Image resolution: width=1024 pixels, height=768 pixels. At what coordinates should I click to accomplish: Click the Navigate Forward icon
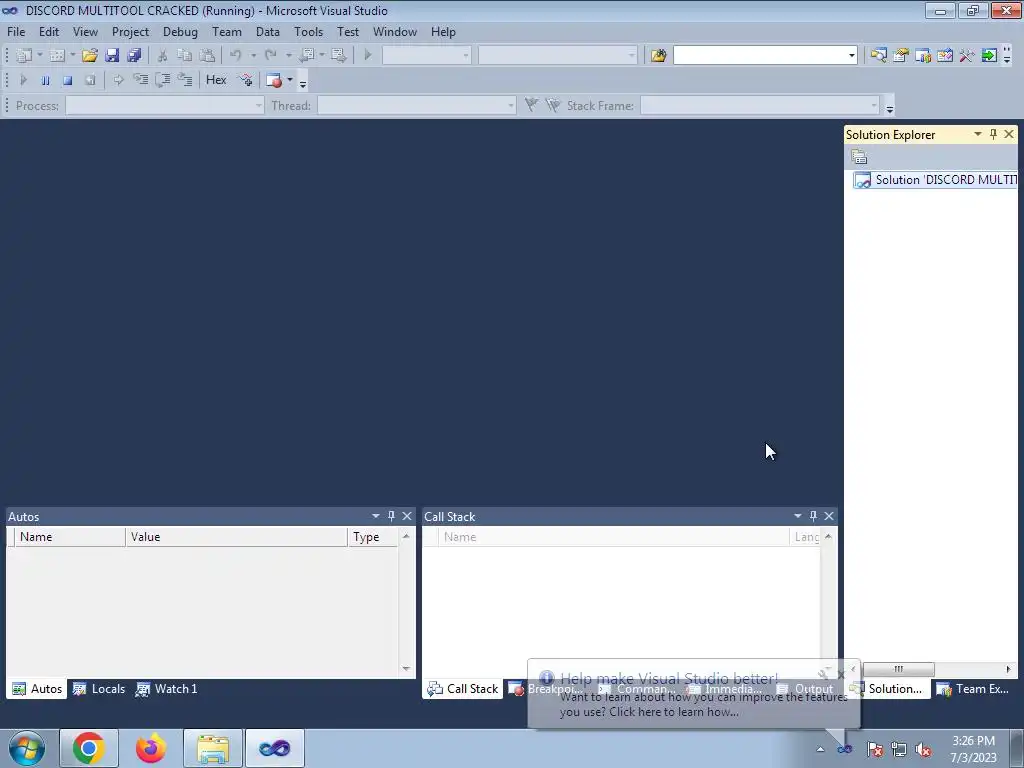click(x=338, y=56)
